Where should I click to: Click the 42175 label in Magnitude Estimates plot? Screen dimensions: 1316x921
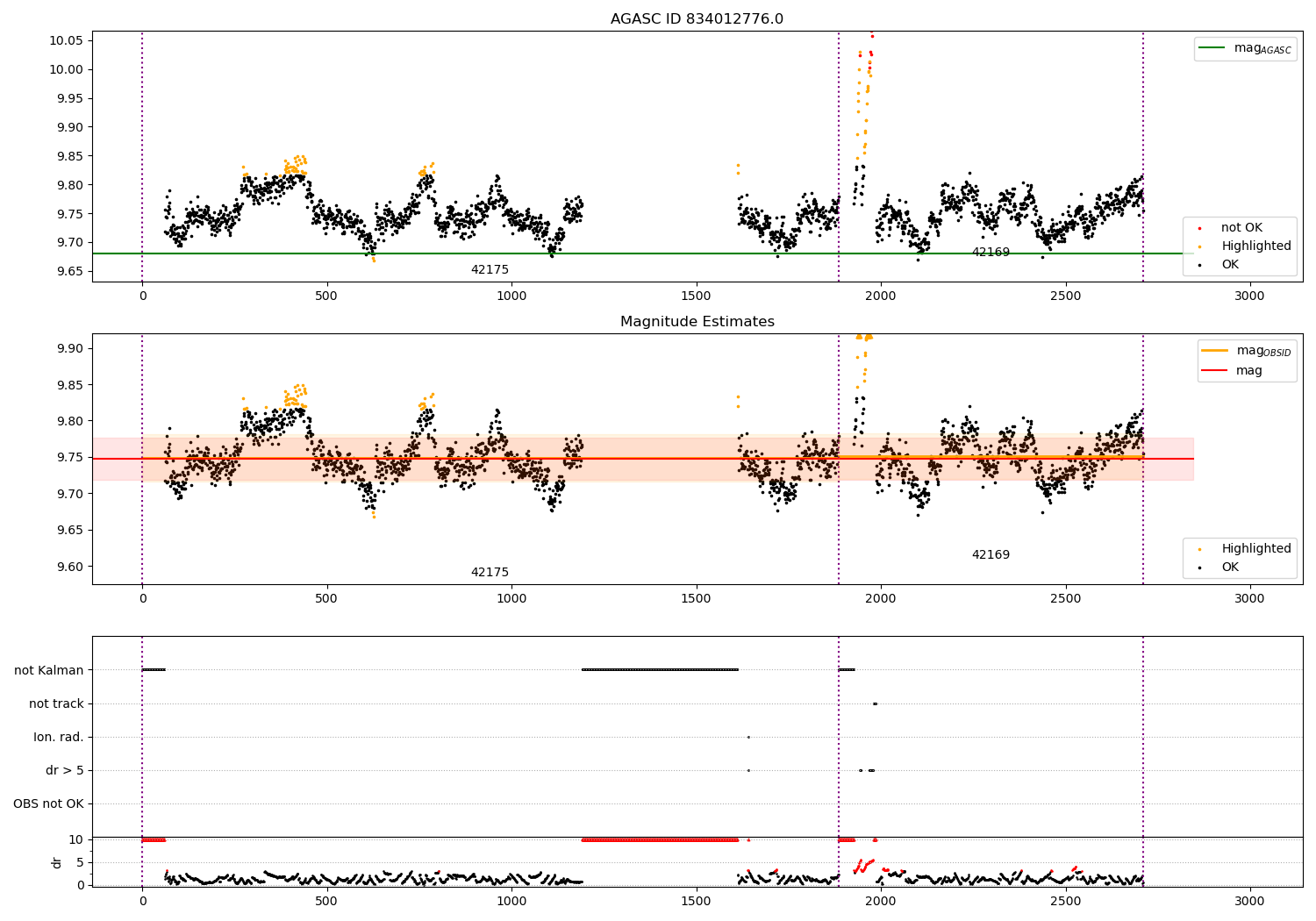(490, 573)
